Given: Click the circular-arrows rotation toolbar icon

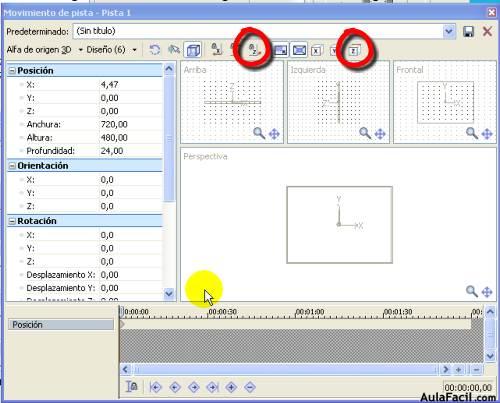Looking at the screenshot, I should pyautogui.click(x=154, y=50).
